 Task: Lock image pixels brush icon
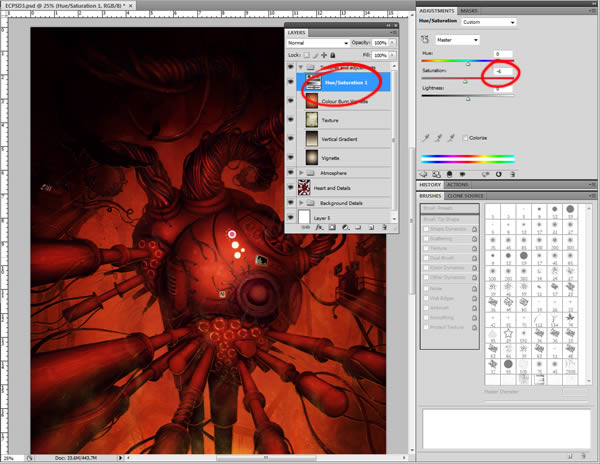pos(315,55)
